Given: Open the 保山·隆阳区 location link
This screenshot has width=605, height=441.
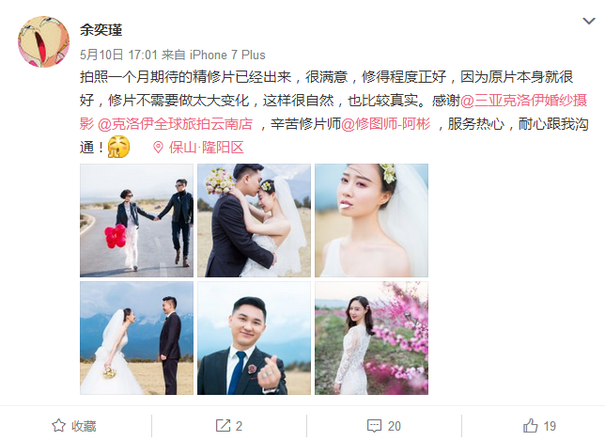Looking at the screenshot, I should click(206, 147).
